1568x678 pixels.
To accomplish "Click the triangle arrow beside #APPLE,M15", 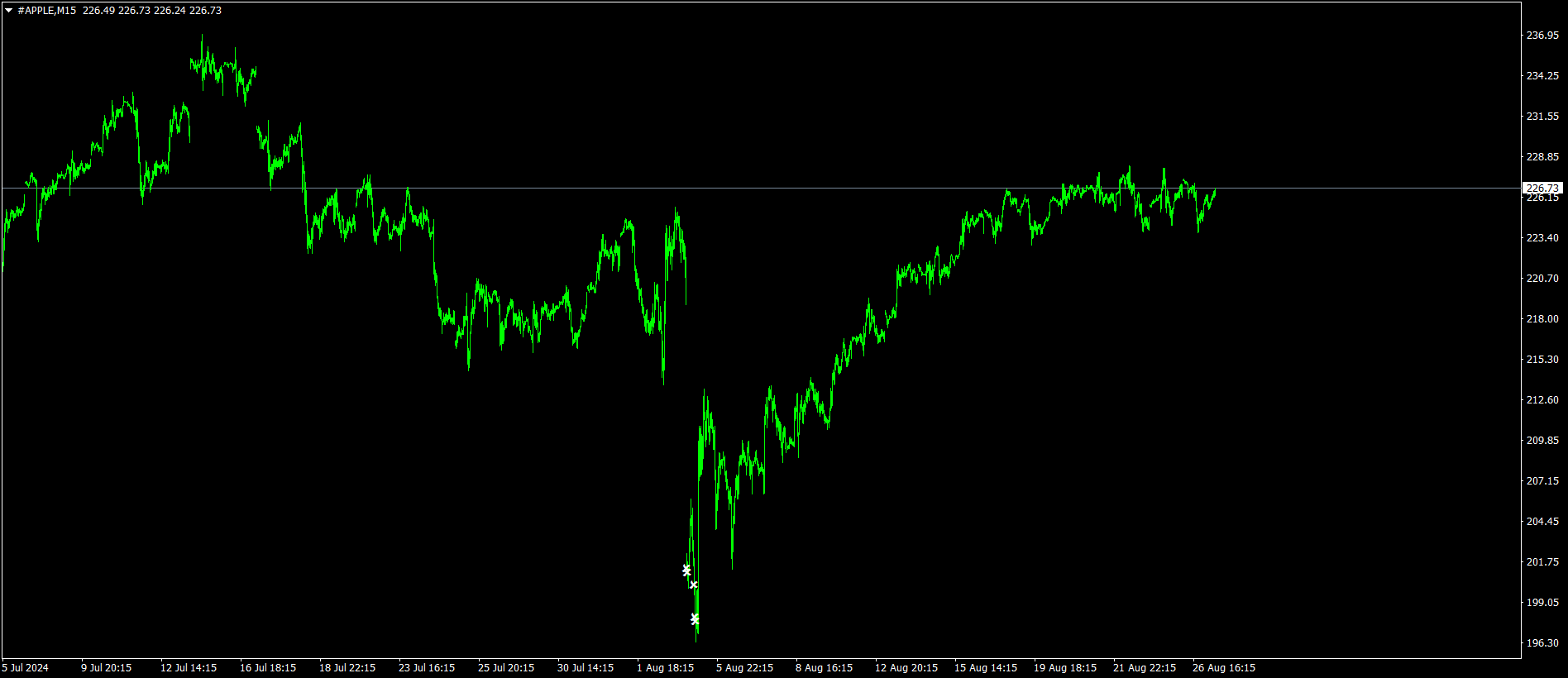I will [x=8, y=11].
